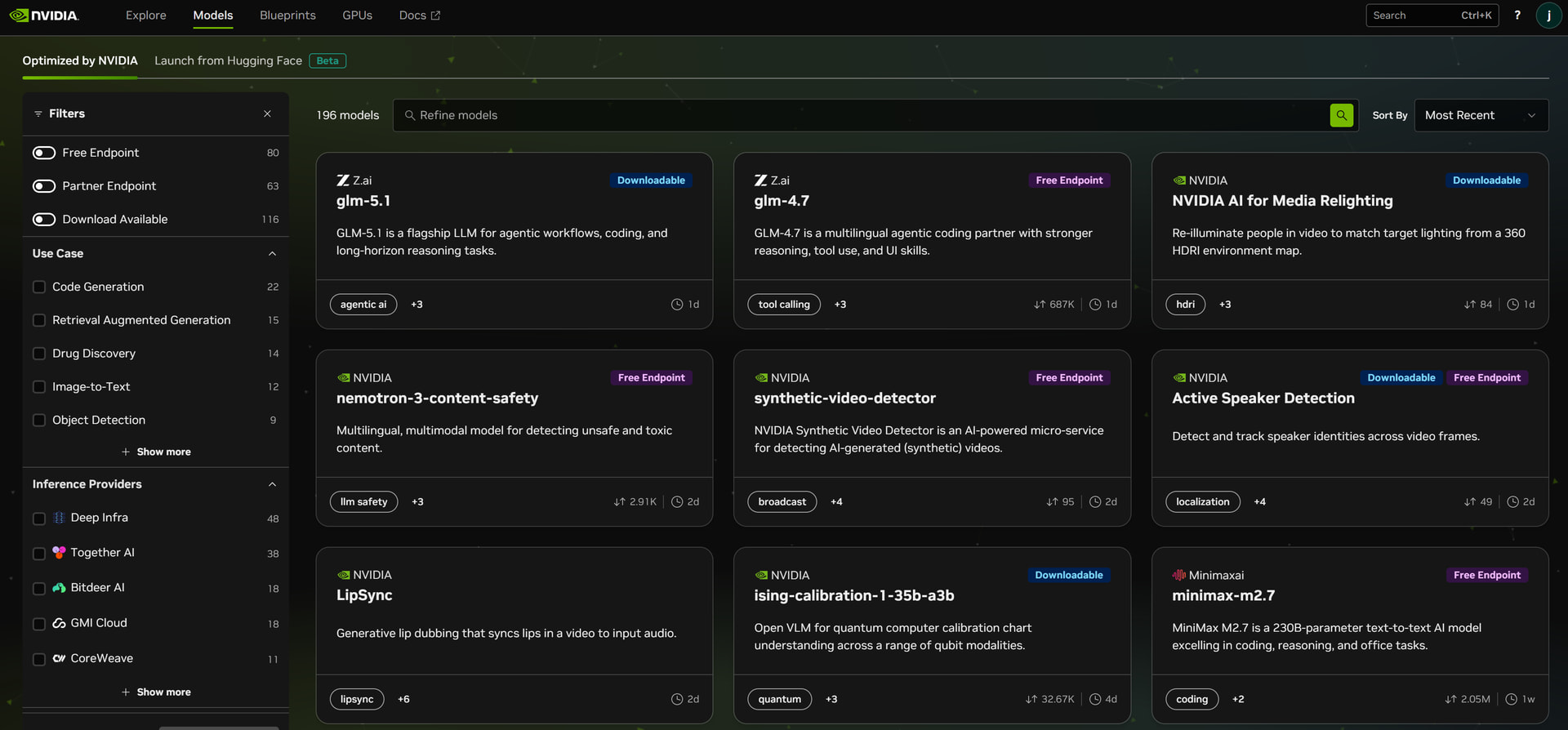Click clock icon on glm-5.1 card
This screenshot has width=1568, height=730.
(677, 305)
